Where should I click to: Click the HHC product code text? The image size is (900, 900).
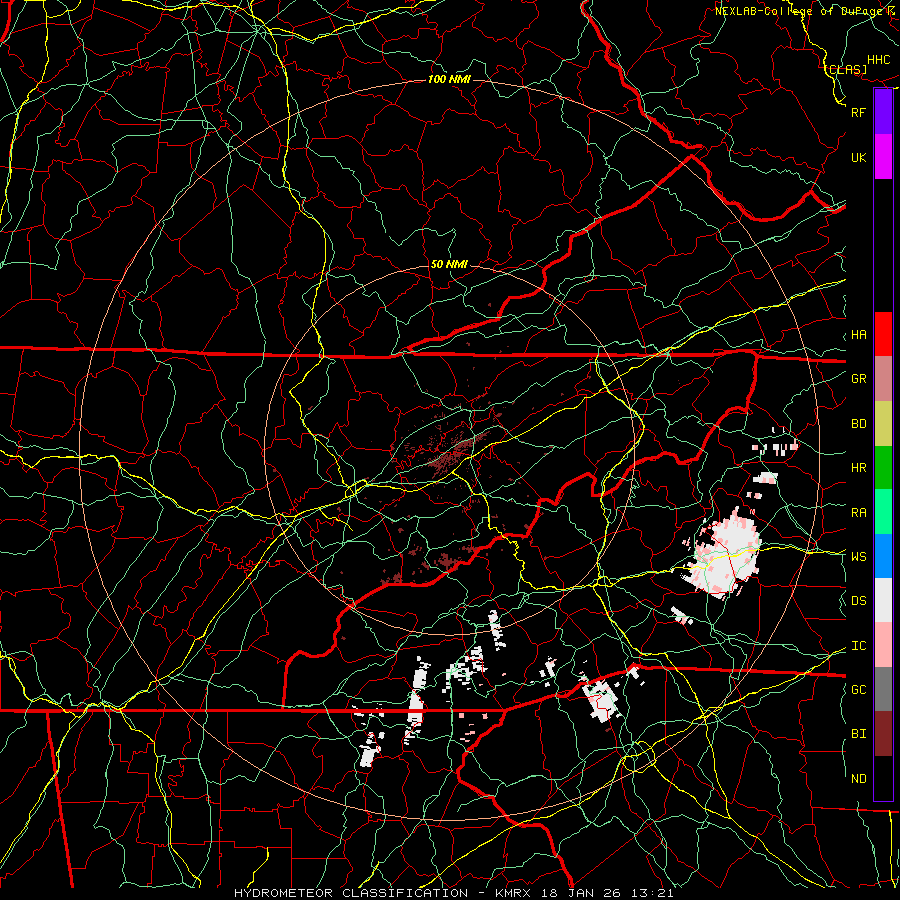pos(879,60)
